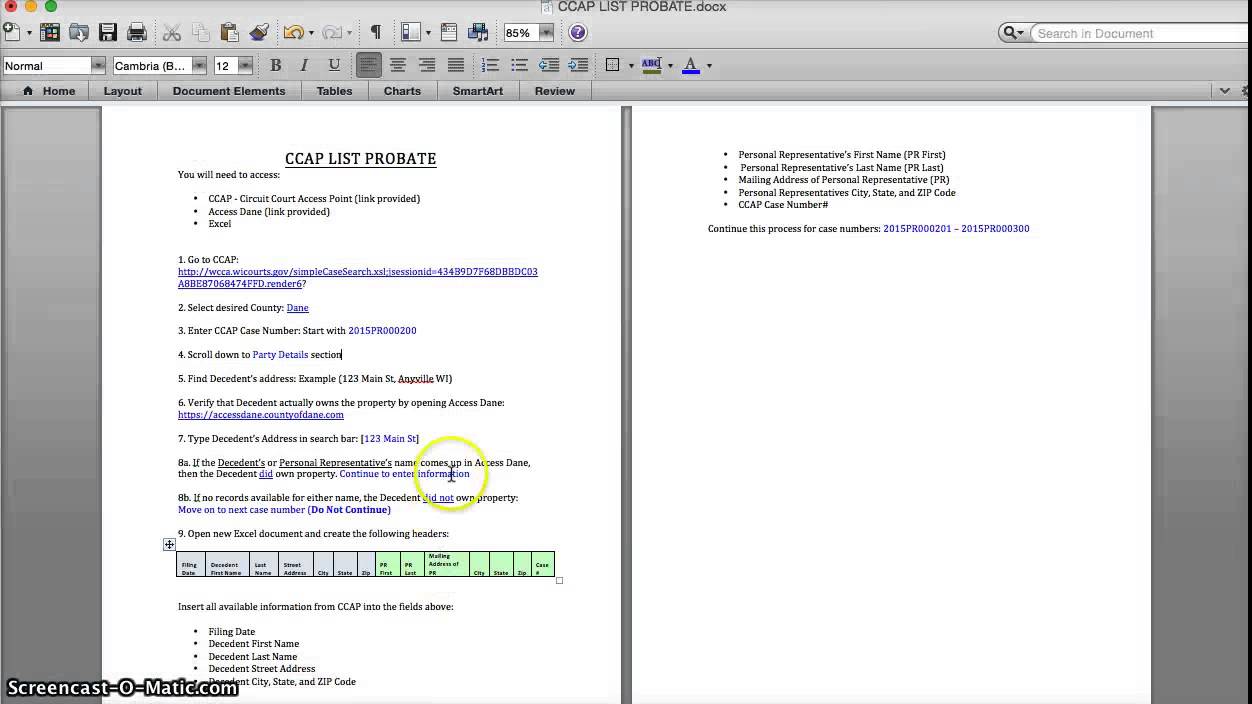Toggle align text left
The width and height of the screenshot is (1252, 704).
tap(369, 65)
